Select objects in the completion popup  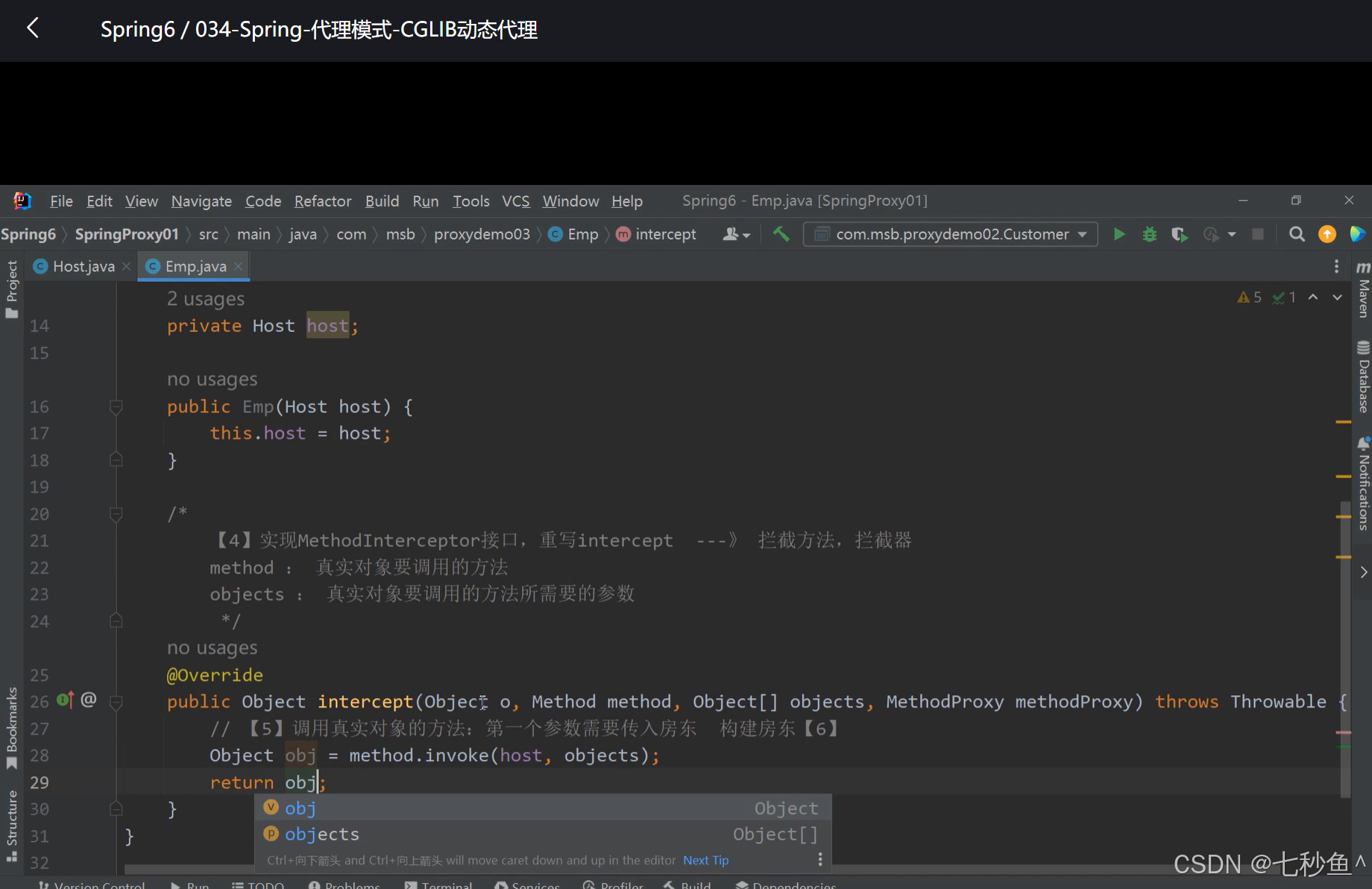(321, 834)
